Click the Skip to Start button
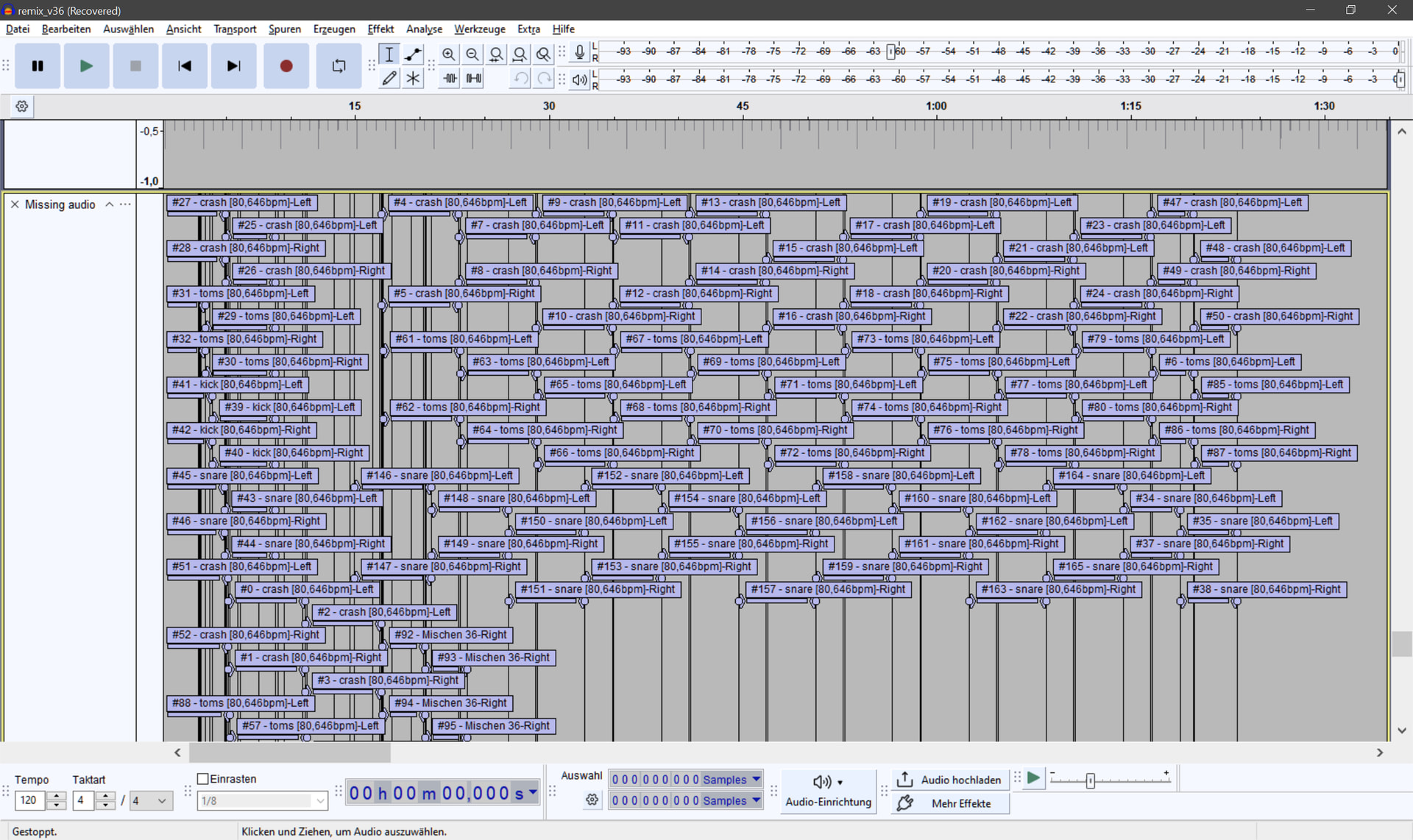1413x840 pixels. (x=185, y=66)
